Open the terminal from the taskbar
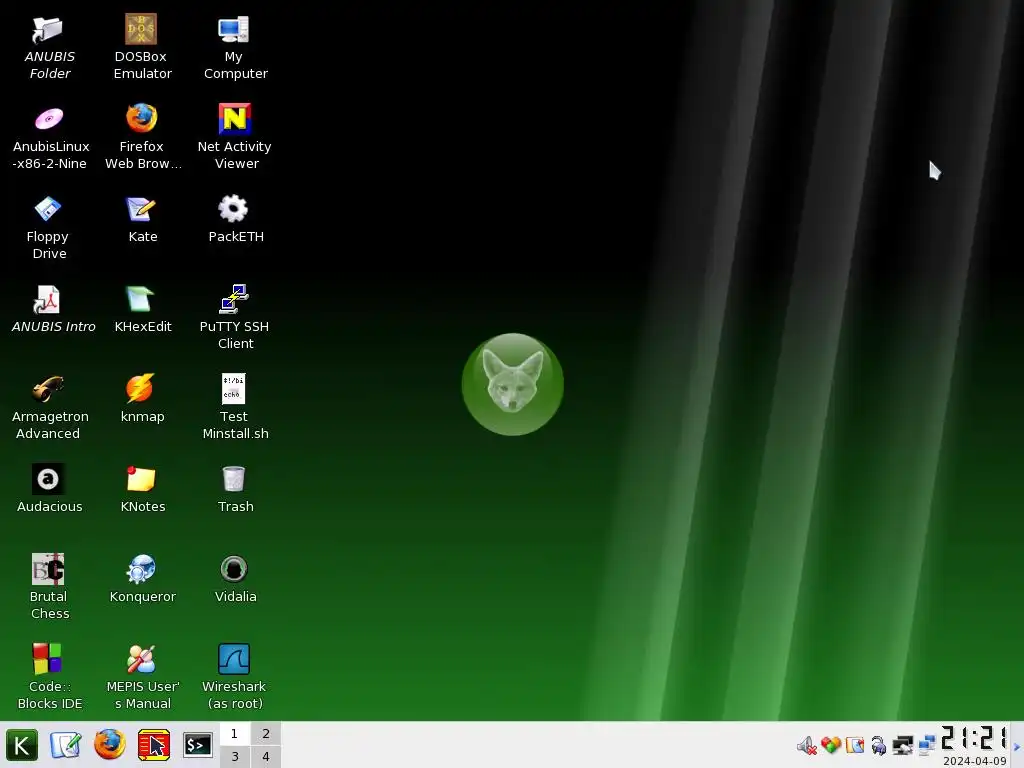The width and height of the screenshot is (1024, 768). click(x=198, y=745)
